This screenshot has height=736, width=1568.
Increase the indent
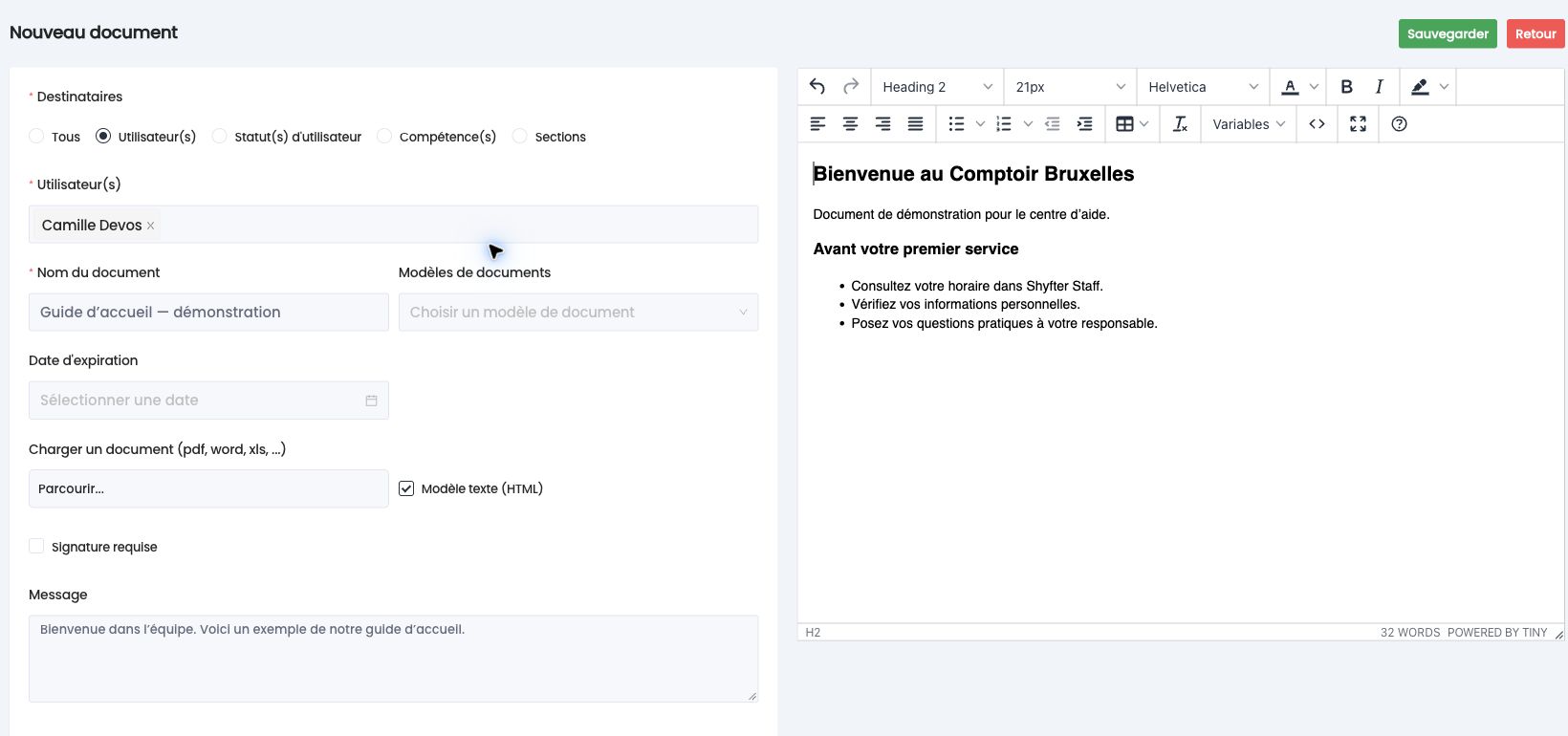1085,124
